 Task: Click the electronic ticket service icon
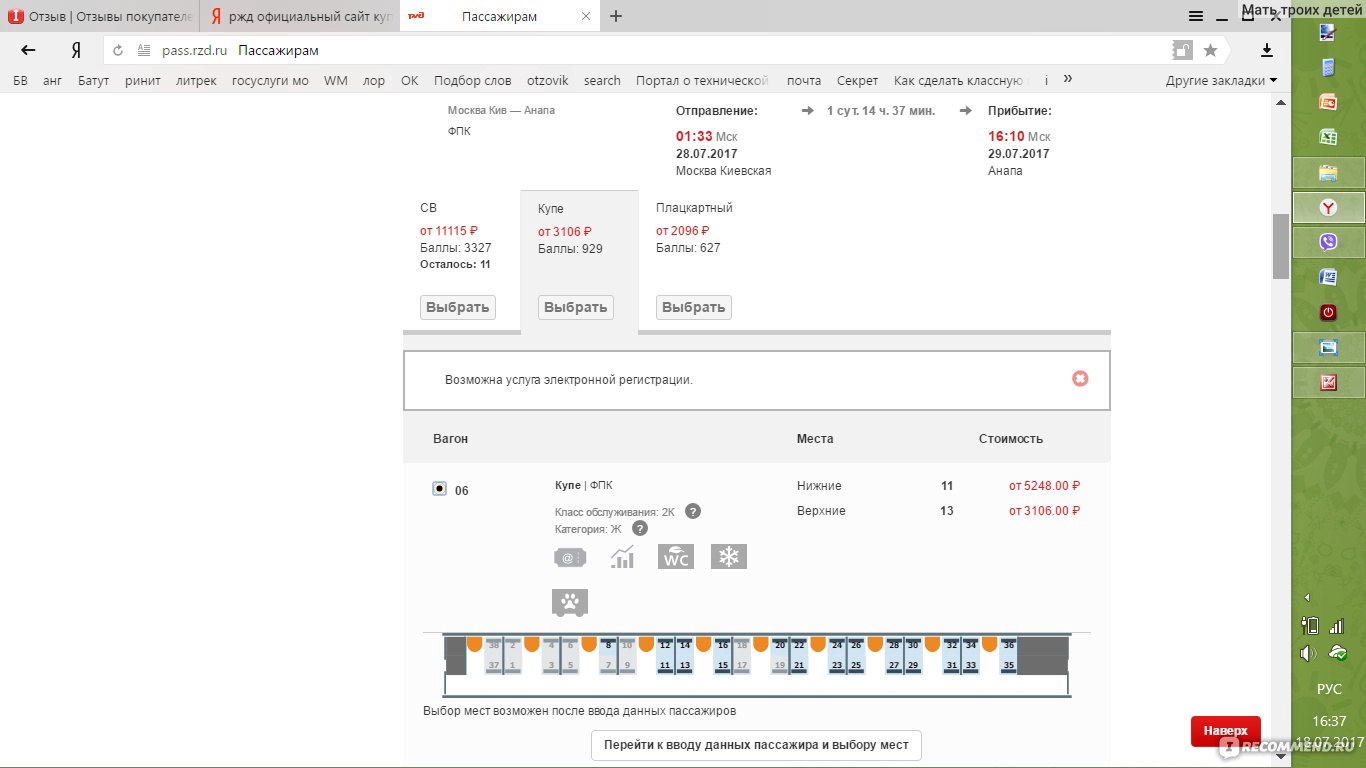570,558
